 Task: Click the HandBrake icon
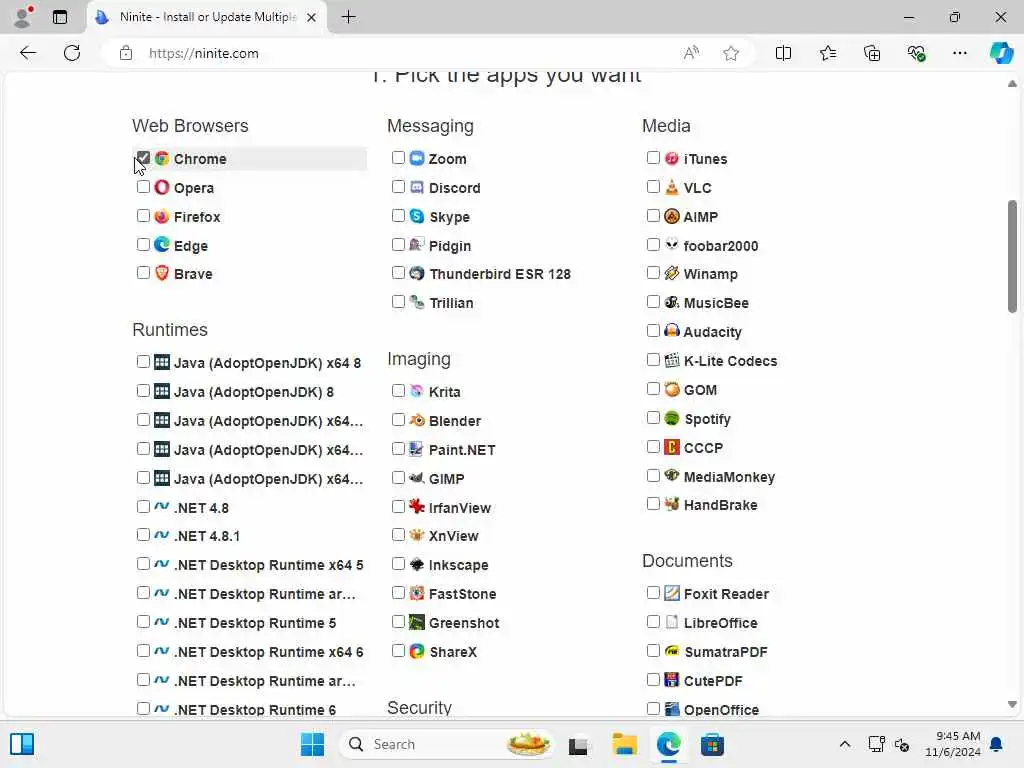(x=671, y=504)
